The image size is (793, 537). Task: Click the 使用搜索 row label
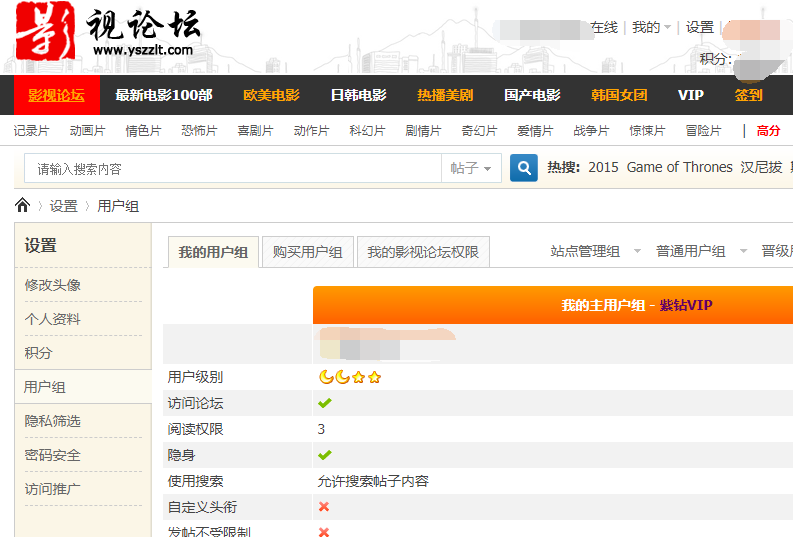click(195, 481)
